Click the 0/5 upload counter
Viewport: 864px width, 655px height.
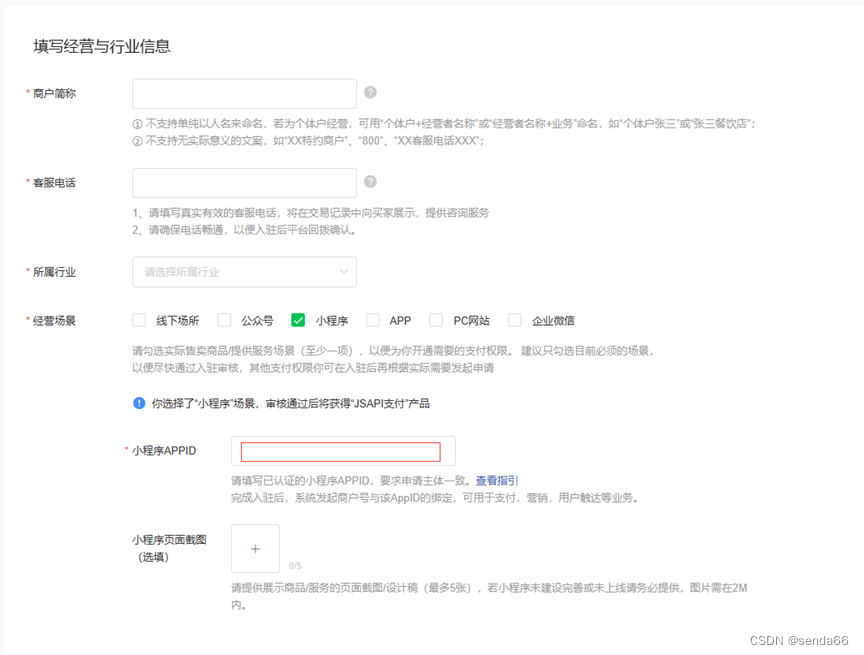[295, 564]
